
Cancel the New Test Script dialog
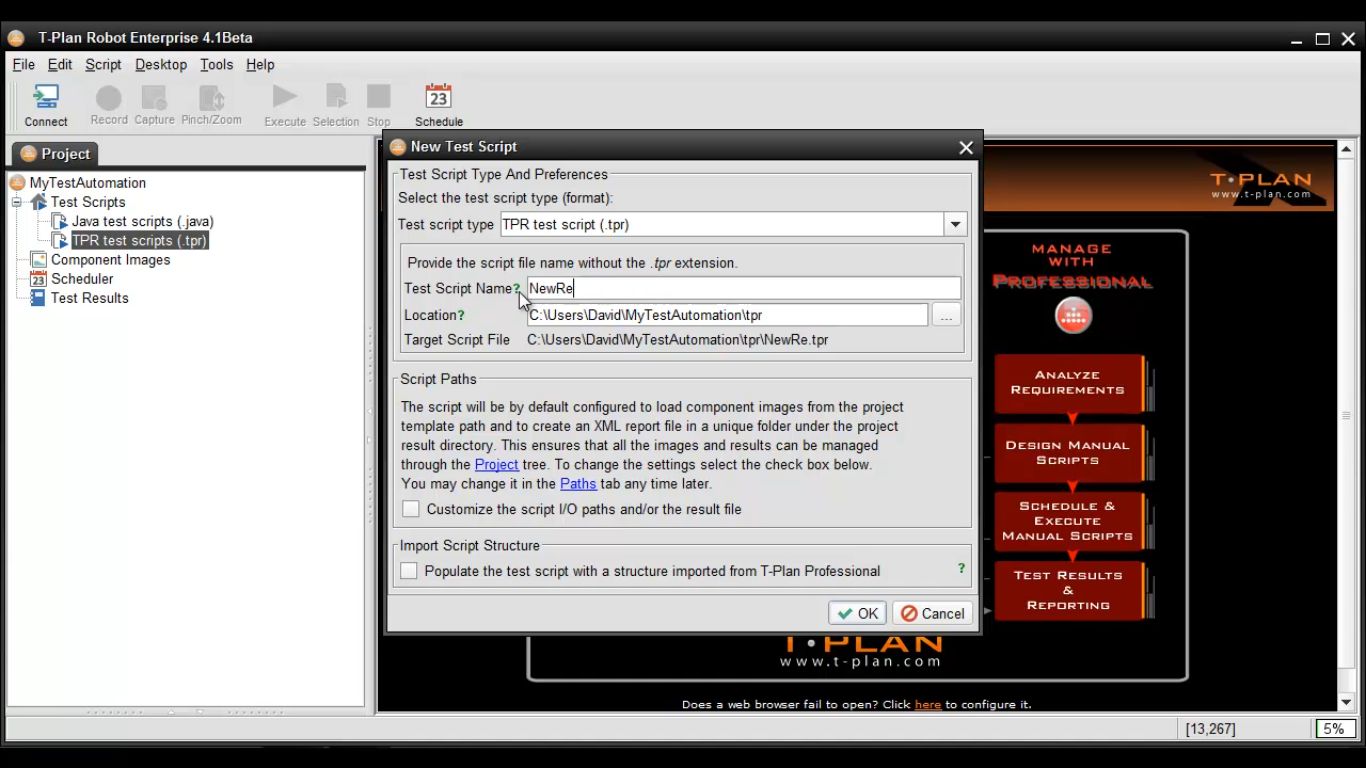933,613
